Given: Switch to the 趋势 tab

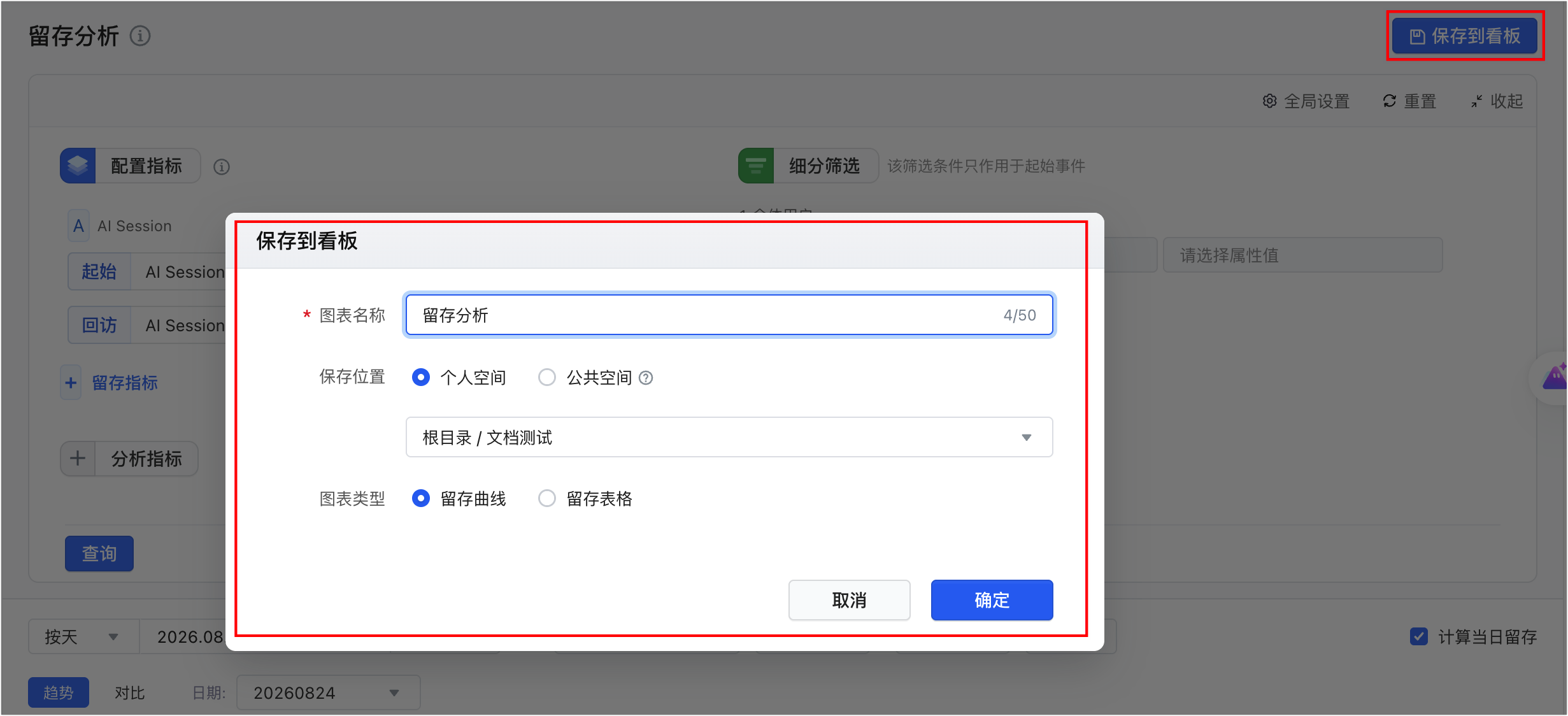Looking at the screenshot, I should pyautogui.click(x=59, y=692).
